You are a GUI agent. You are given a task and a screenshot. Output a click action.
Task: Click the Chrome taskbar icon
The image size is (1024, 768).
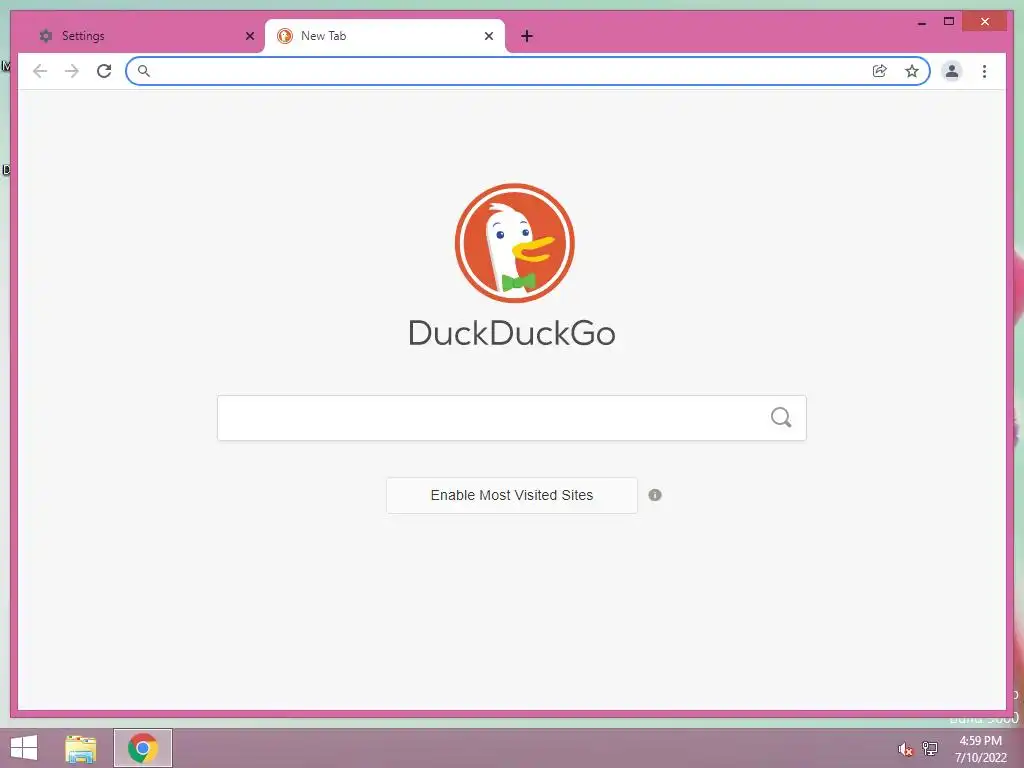[143, 748]
